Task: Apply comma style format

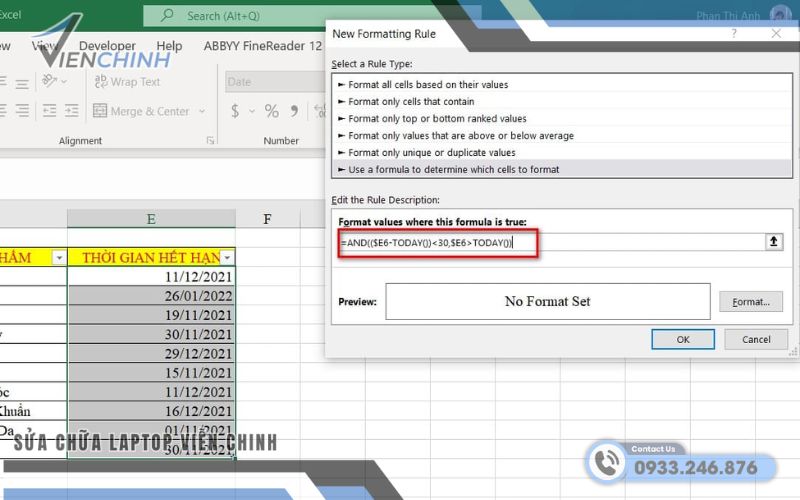Action: pyautogui.click(x=294, y=111)
